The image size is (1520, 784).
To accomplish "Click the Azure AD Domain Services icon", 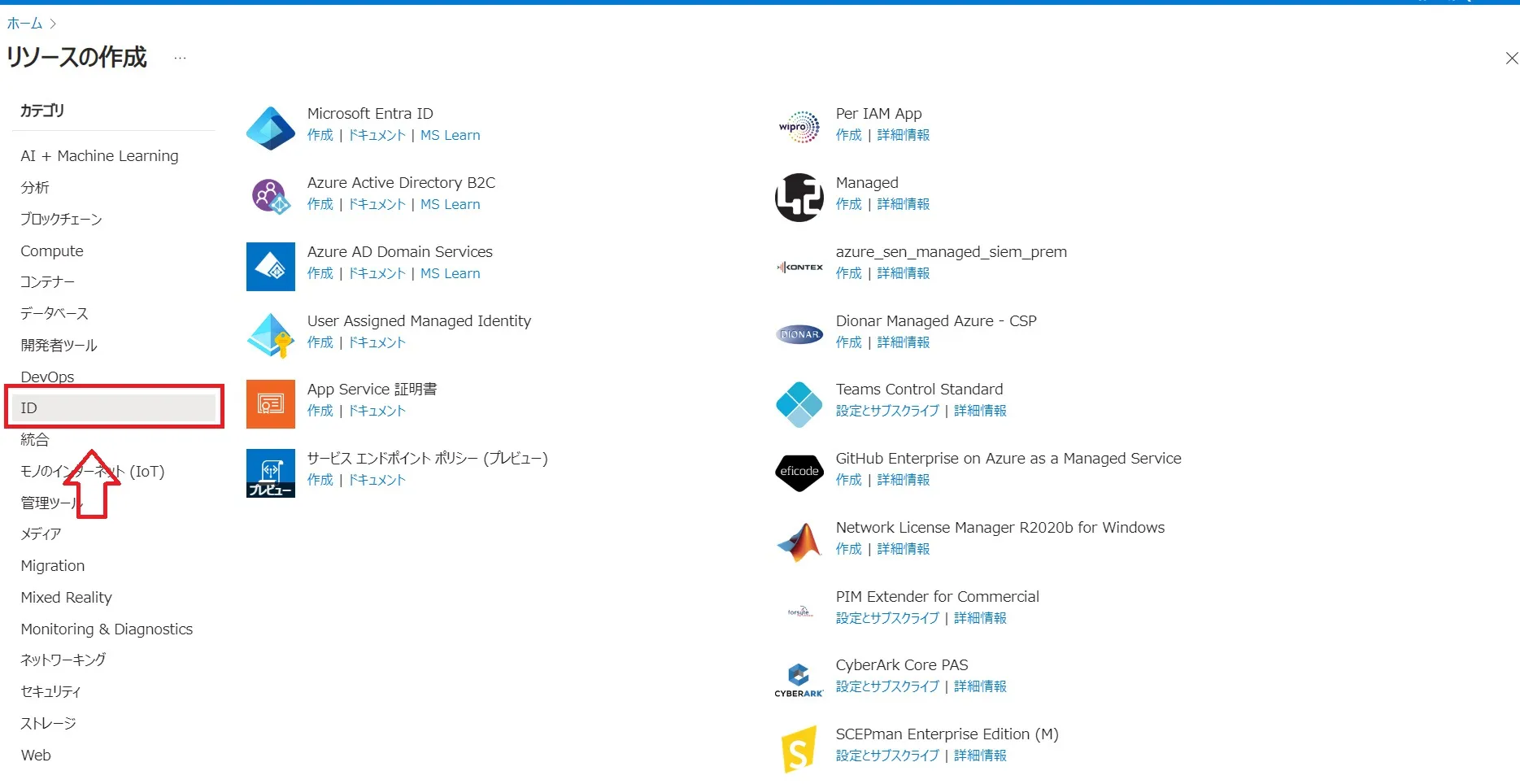I will [x=271, y=266].
